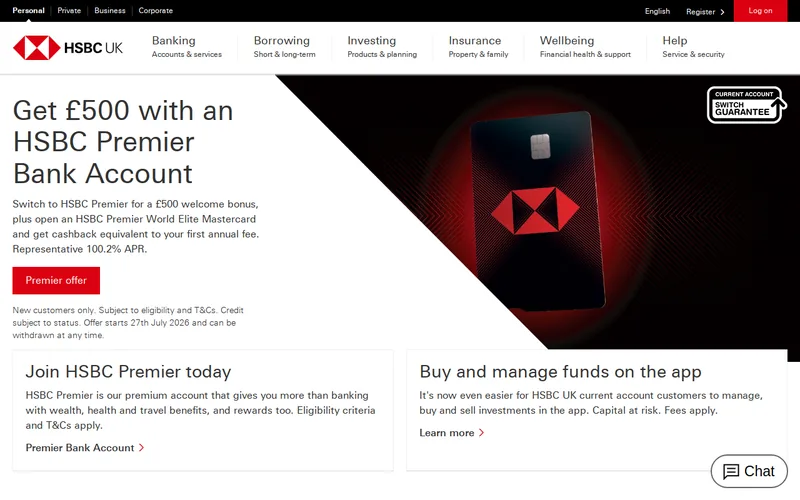Click the 'Join HSBC Premier today' heading
Image resolution: width=800 pixels, height=500 pixels.
(128, 371)
